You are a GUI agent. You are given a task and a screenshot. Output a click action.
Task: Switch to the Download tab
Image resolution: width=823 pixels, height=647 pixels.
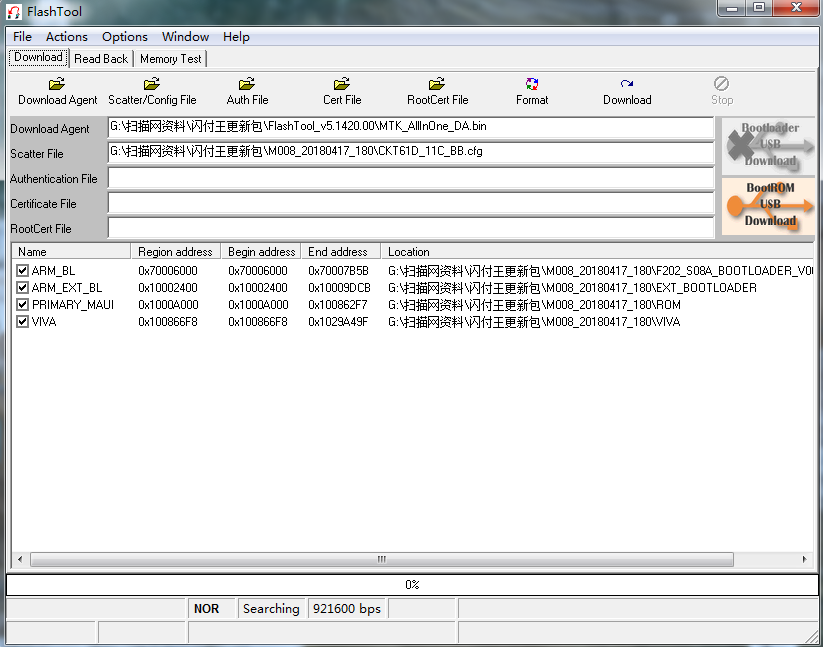(x=38, y=57)
